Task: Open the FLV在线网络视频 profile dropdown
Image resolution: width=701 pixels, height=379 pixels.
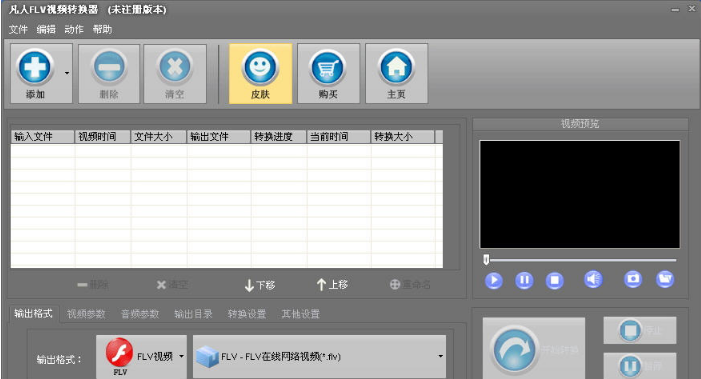Action: coord(319,357)
